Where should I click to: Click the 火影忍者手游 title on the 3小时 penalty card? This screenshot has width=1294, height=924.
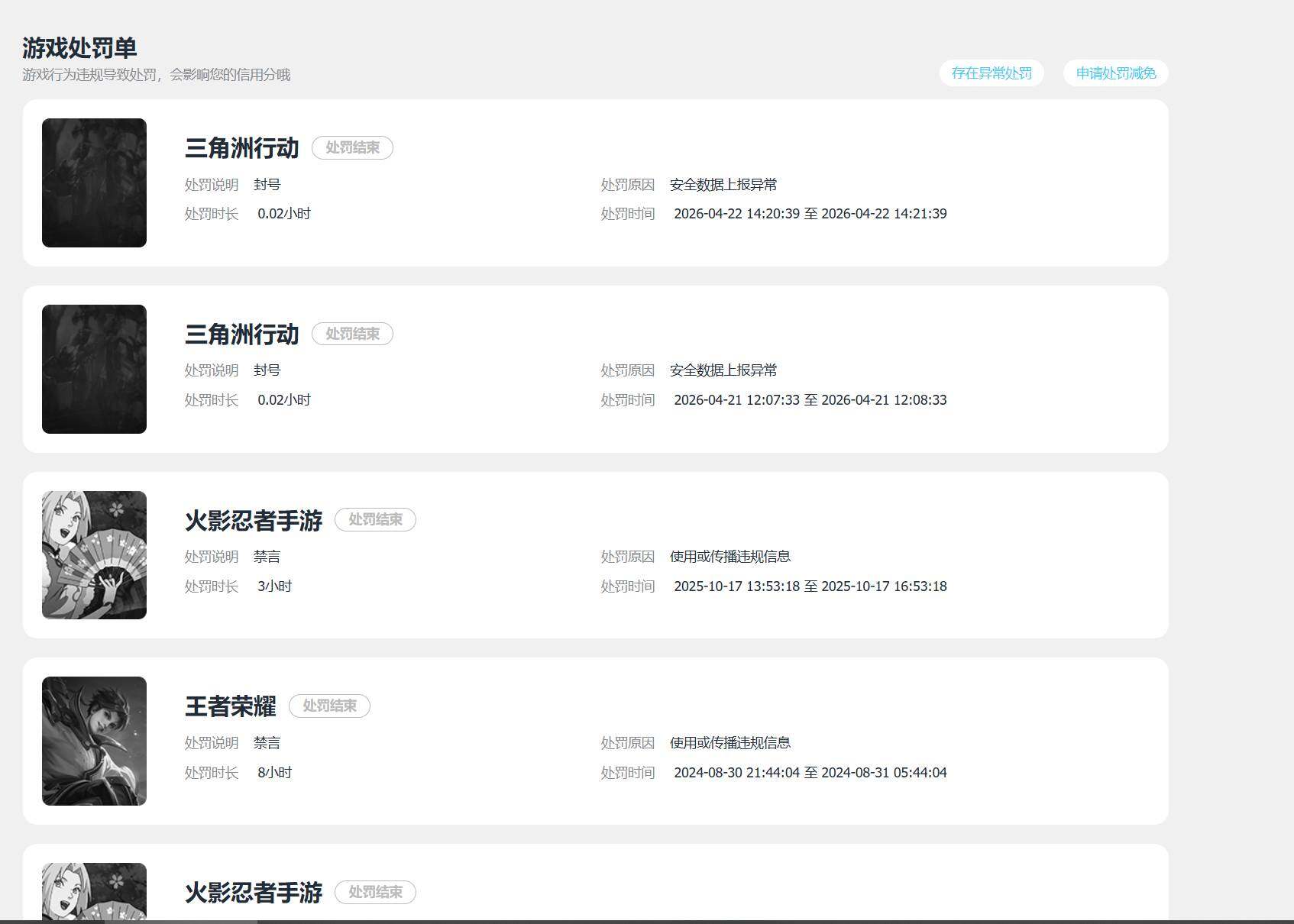click(253, 521)
